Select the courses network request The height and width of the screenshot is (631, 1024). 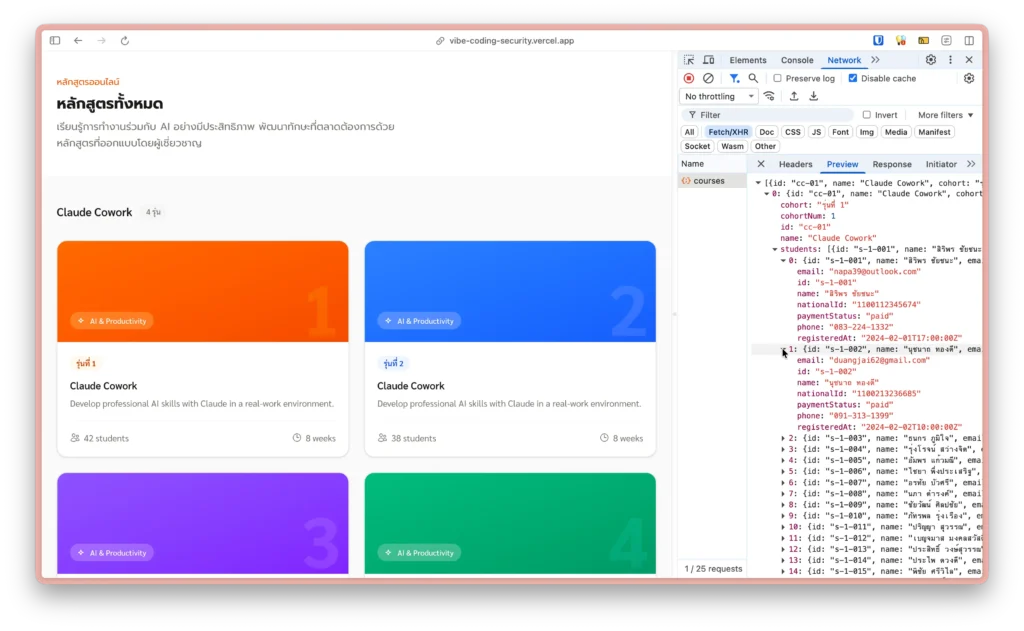(712, 181)
